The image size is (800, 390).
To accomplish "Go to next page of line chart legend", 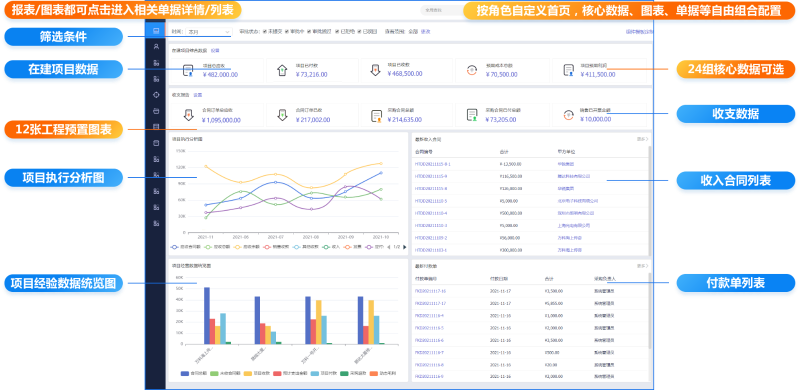I will [405, 247].
